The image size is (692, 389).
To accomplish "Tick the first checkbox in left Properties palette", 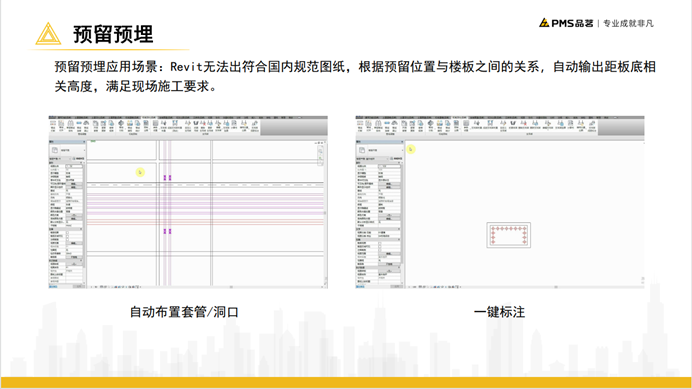I will pos(68,233).
